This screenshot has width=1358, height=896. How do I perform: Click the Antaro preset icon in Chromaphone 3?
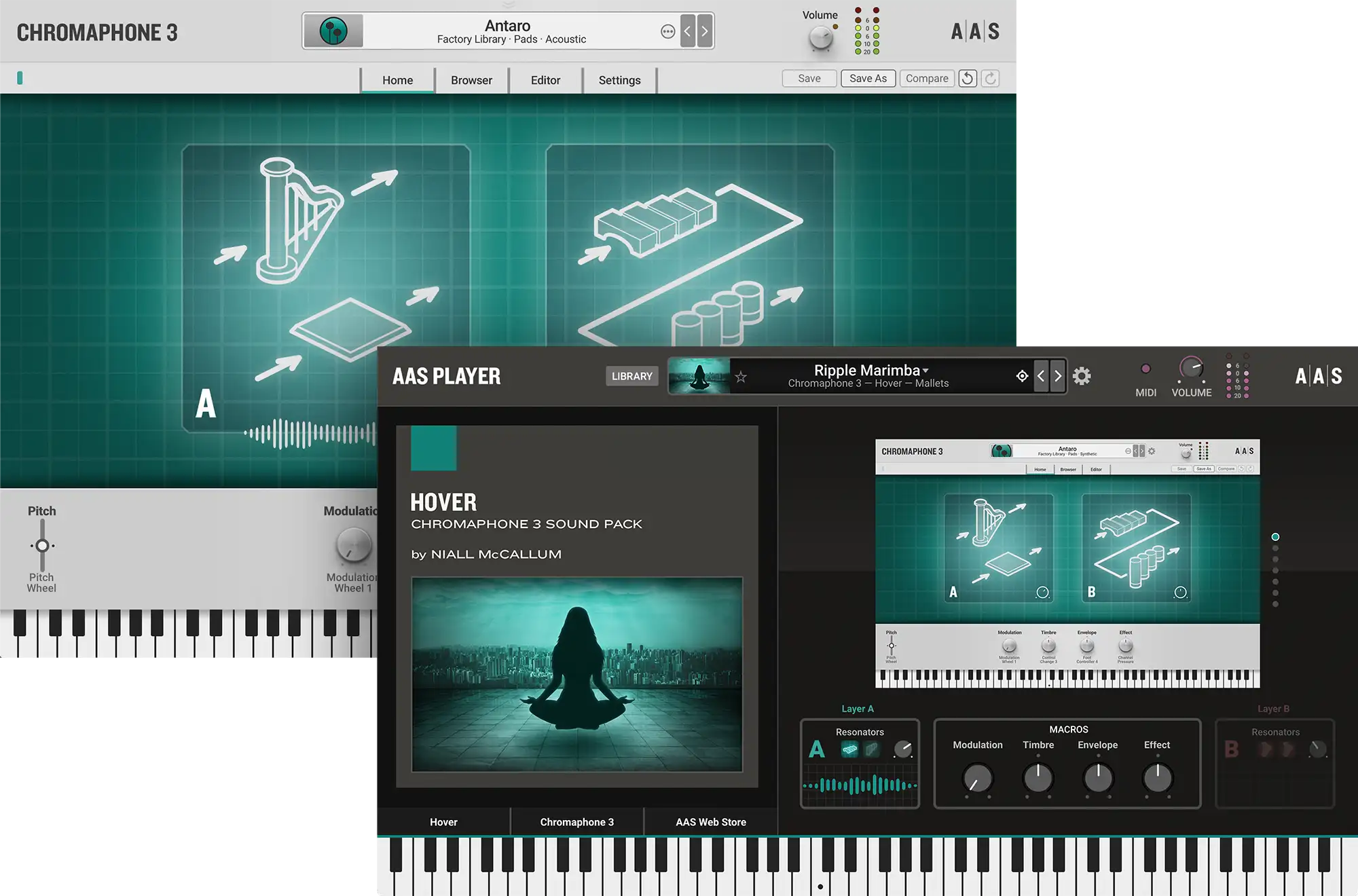click(x=333, y=31)
